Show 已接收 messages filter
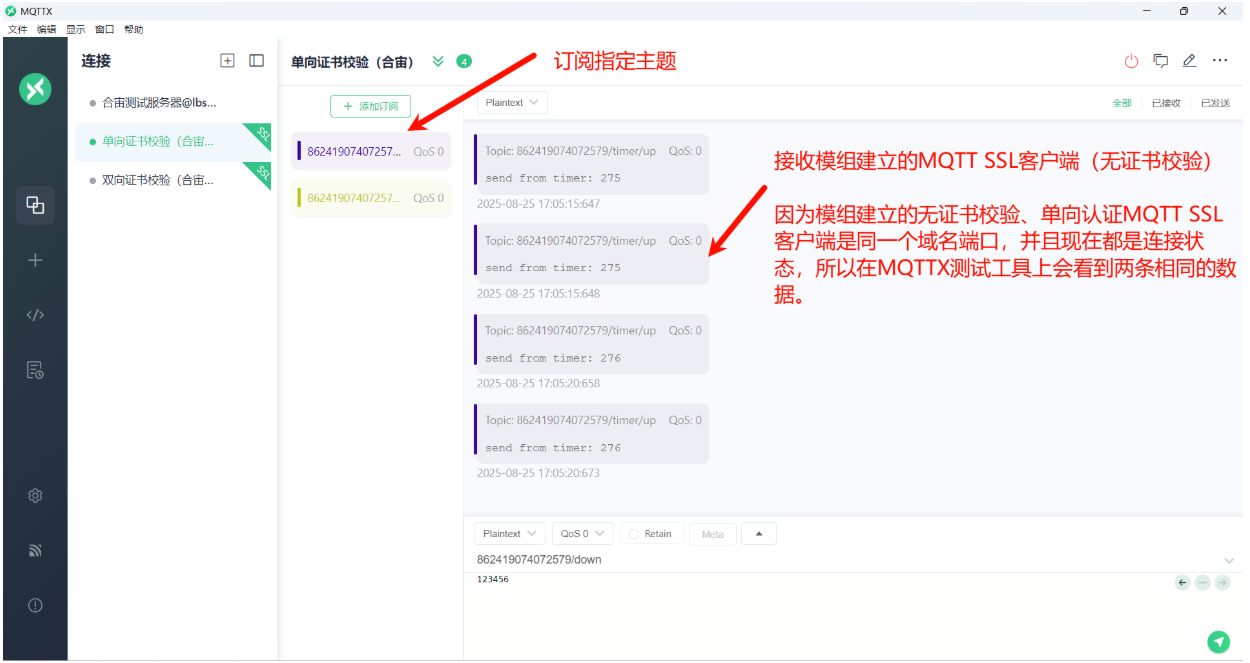The width and height of the screenshot is (1250, 663). coord(1166,103)
